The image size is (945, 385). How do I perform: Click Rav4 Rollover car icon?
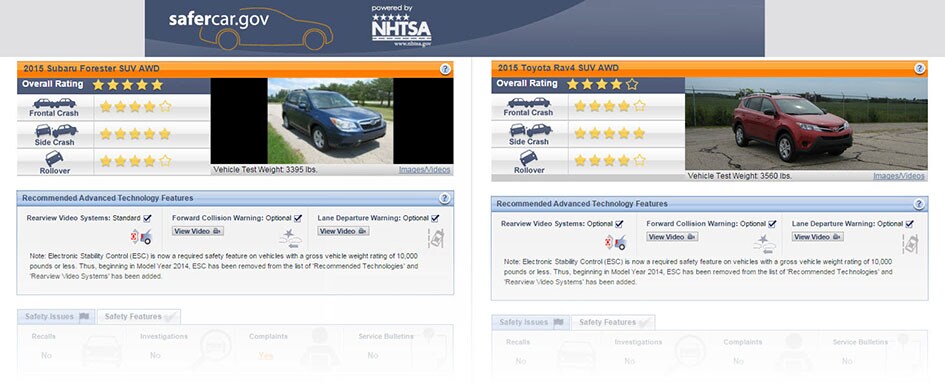tap(529, 158)
